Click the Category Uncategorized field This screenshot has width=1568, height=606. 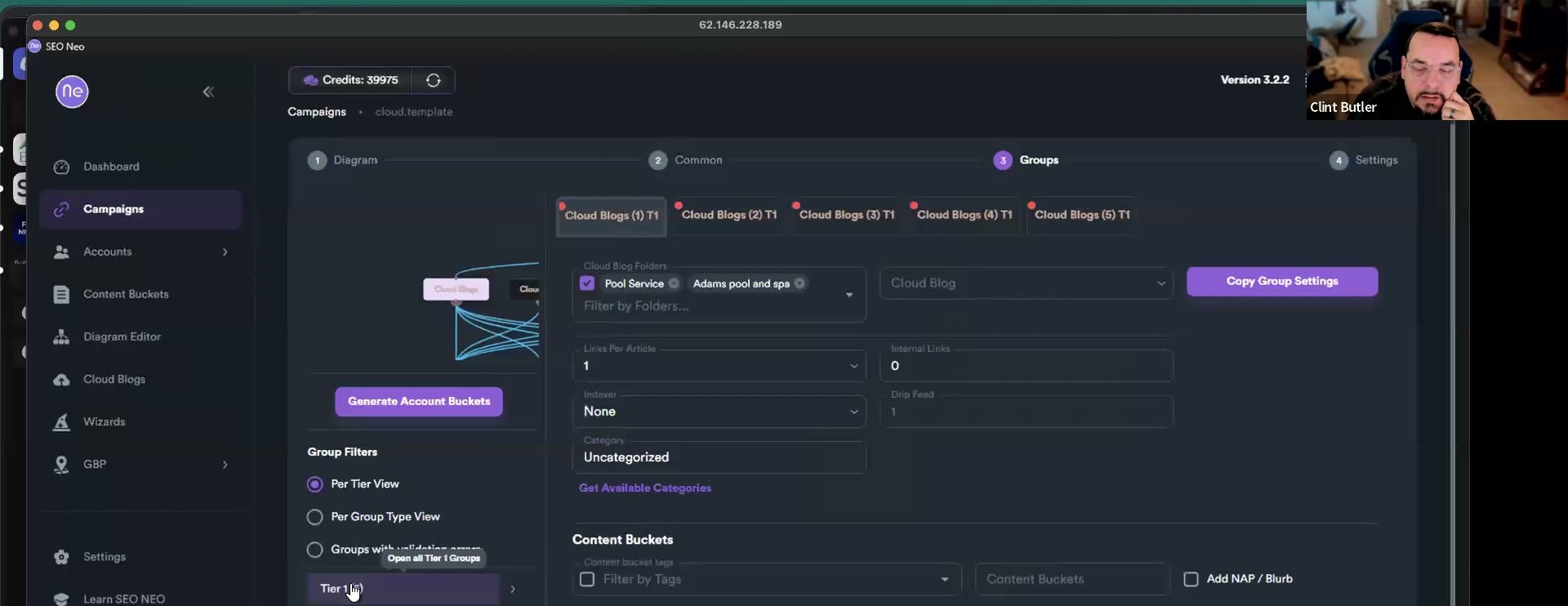(x=719, y=457)
